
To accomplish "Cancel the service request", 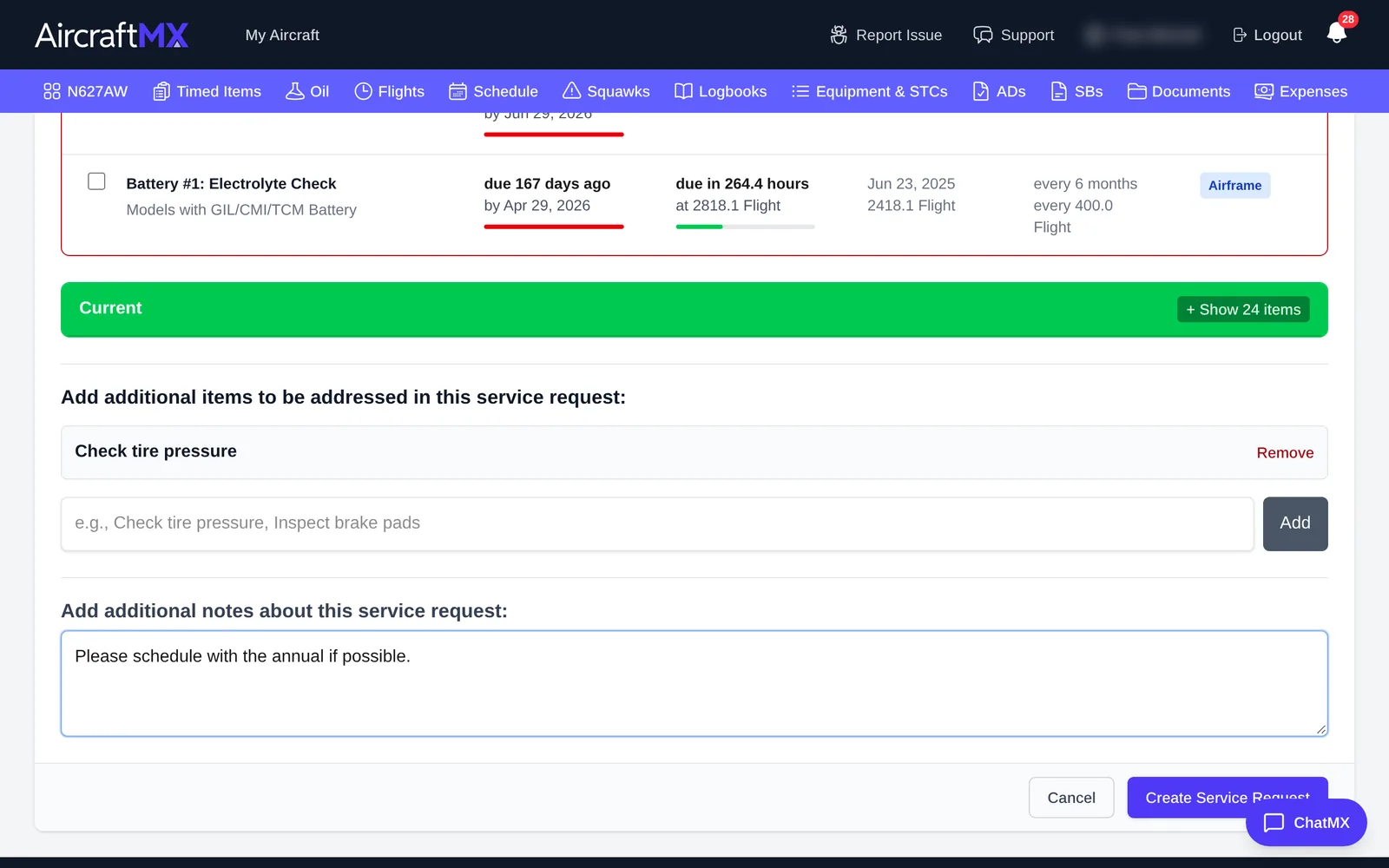I will coord(1071,798).
